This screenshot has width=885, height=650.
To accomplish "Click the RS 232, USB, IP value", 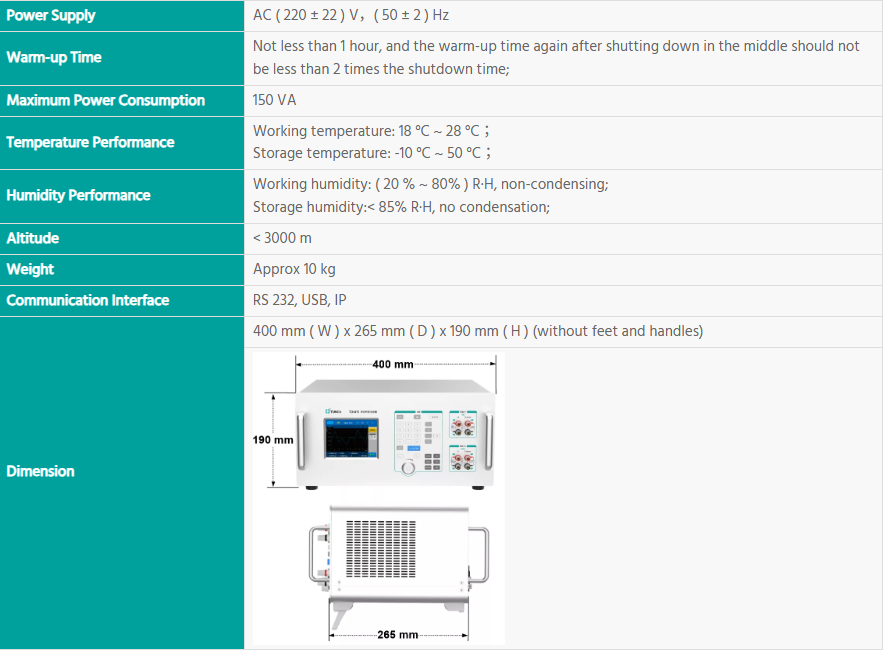I will pos(300,300).
